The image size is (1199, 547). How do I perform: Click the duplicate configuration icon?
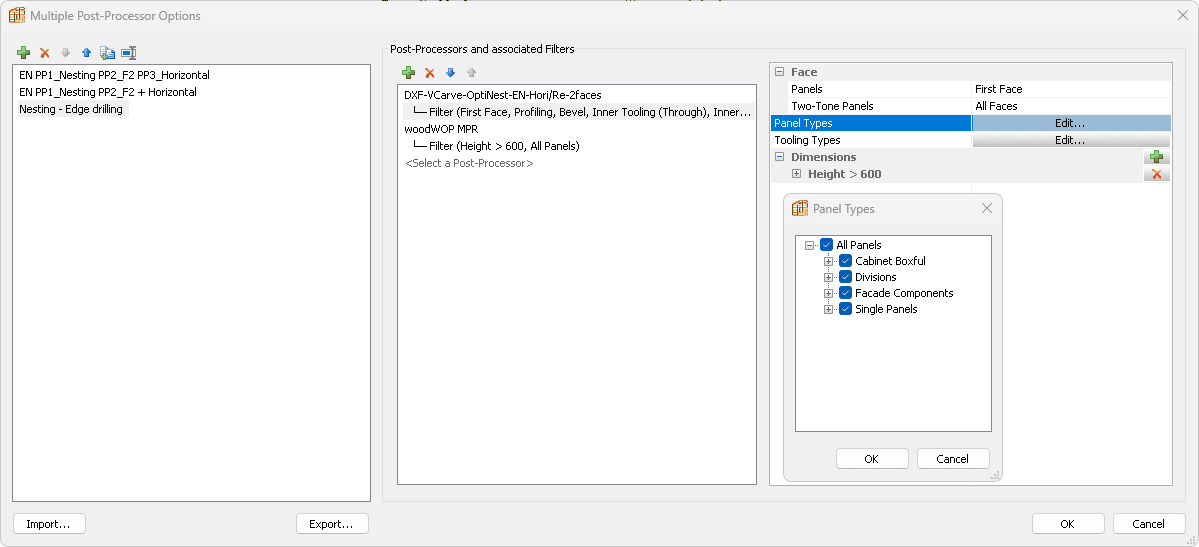(x=107, y=53)
